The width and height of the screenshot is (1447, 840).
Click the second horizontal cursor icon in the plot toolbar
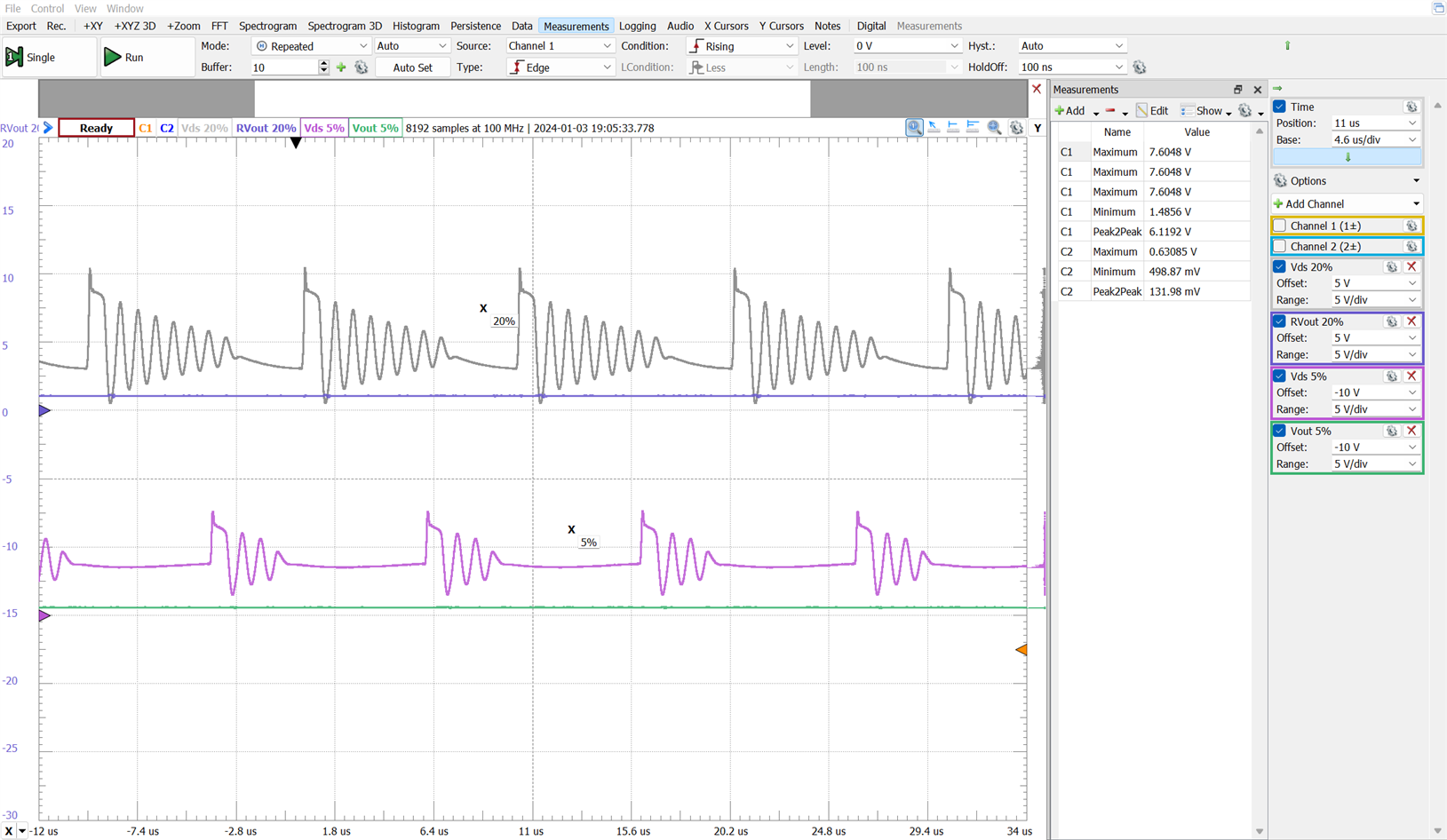pos(974,128)
